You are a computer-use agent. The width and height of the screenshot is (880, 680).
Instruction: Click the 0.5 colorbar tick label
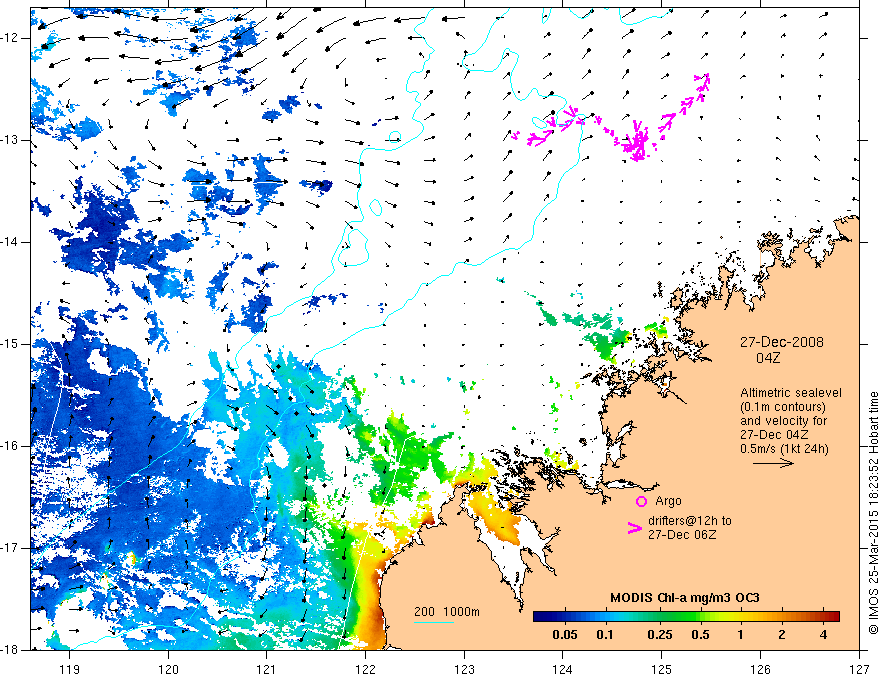point(700,635)
